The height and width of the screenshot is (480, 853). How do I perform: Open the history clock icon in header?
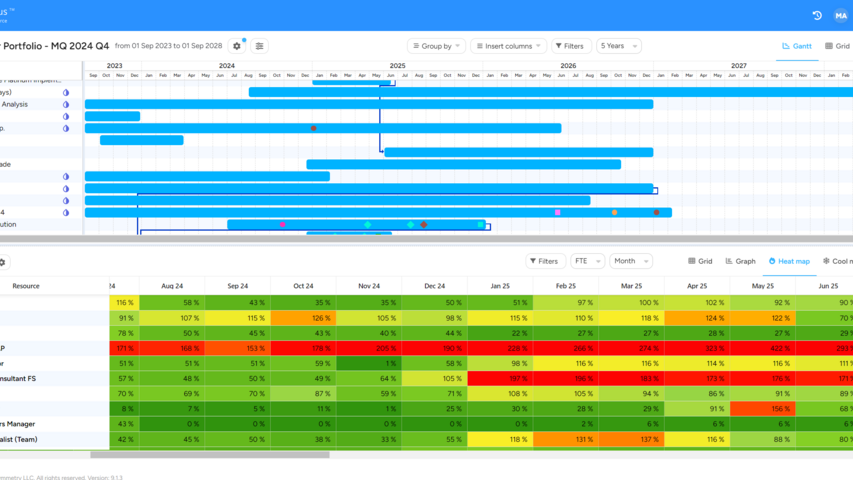click(x=816, y=15)
